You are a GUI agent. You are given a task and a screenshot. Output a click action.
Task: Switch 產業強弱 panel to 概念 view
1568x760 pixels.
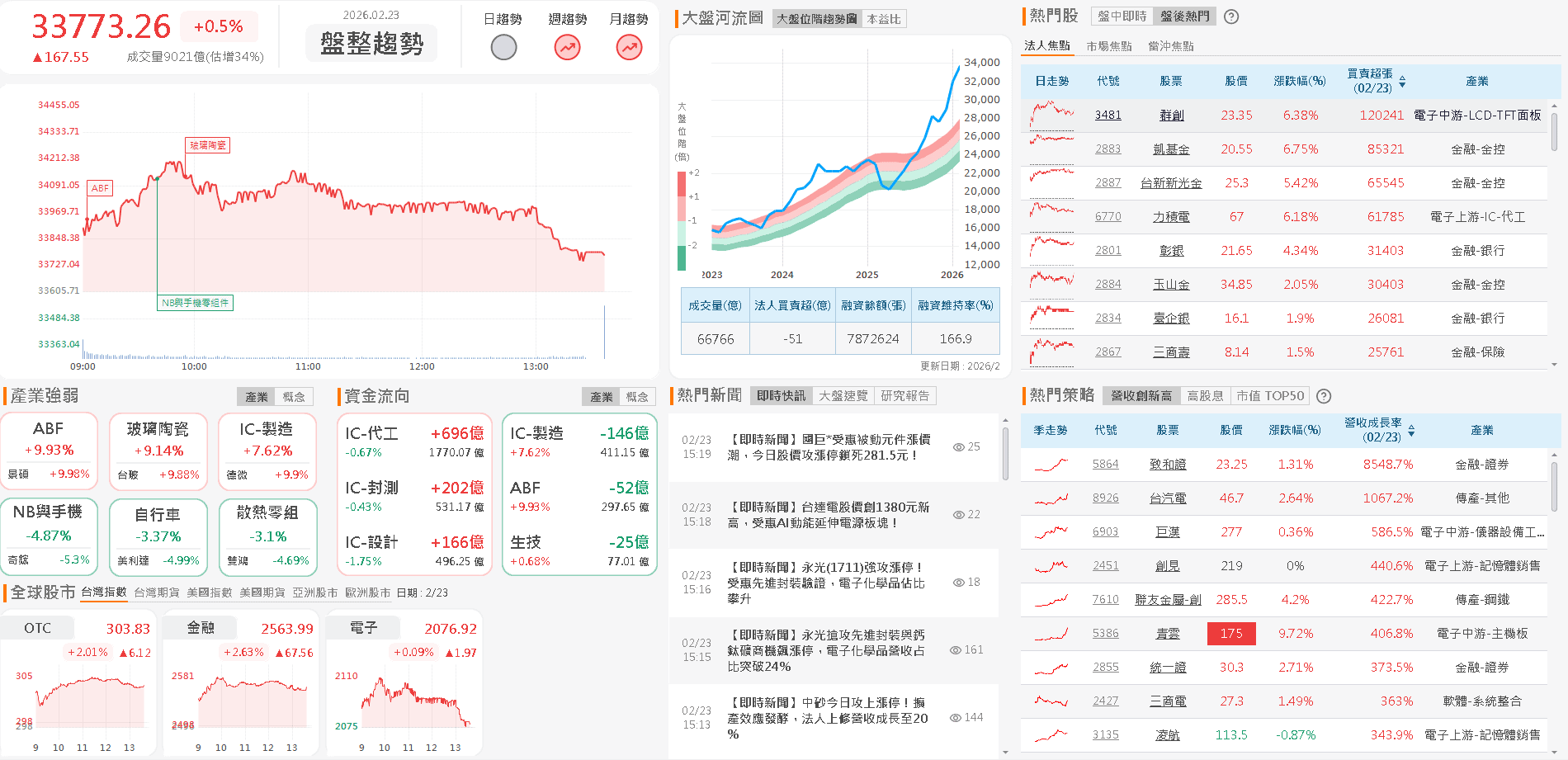pos(295,396)
